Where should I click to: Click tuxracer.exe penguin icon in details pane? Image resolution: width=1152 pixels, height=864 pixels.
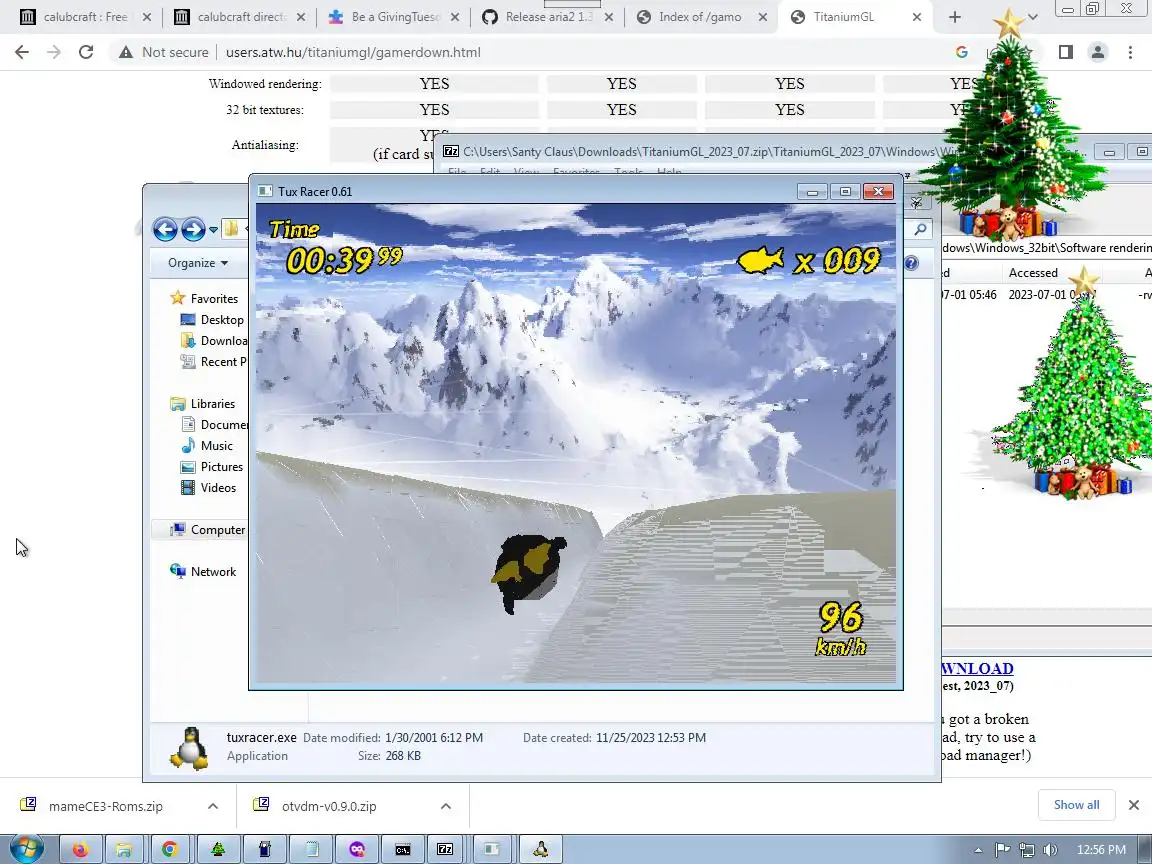pyautogui.click(x=189, y=748)
